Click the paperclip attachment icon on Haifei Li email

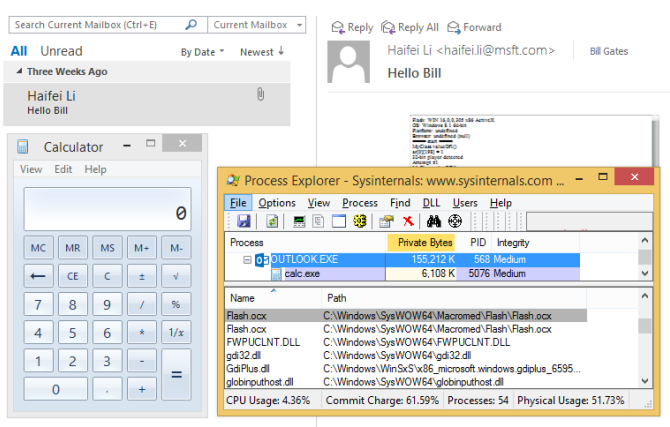261,95
